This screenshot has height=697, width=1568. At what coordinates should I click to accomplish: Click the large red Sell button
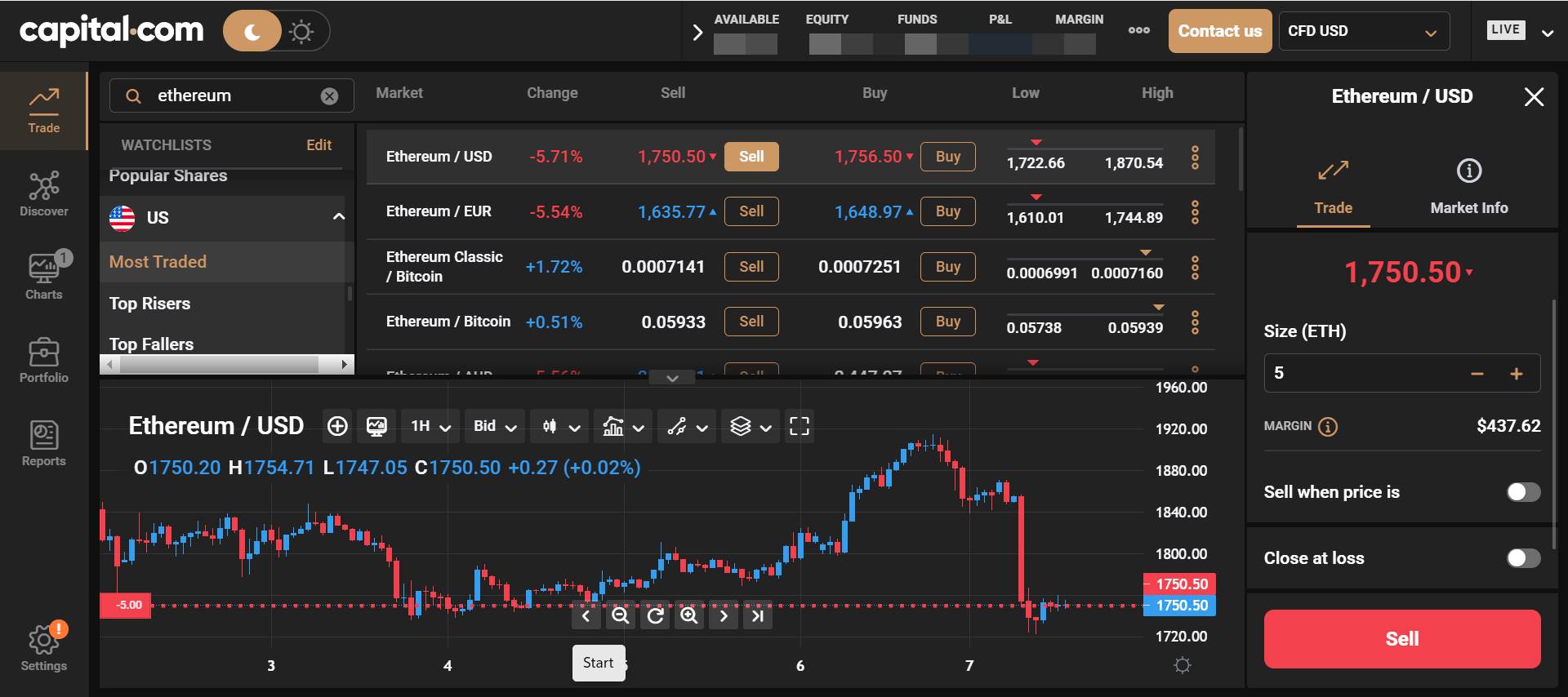tap(1401, 639)
